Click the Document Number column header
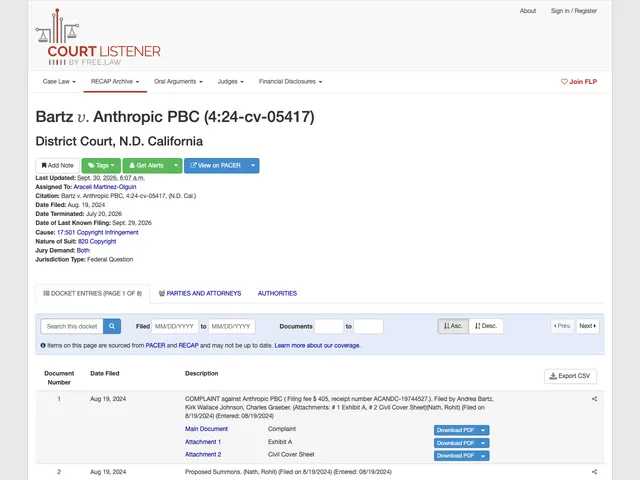The width and height of the screenshot is (640, 480). tap(59, 378)
